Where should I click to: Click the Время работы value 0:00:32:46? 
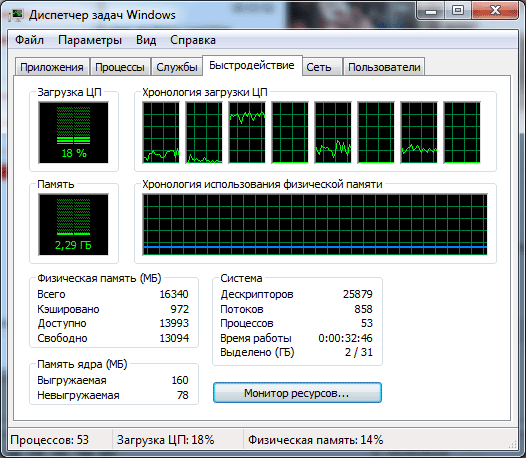tap(345, 338)
